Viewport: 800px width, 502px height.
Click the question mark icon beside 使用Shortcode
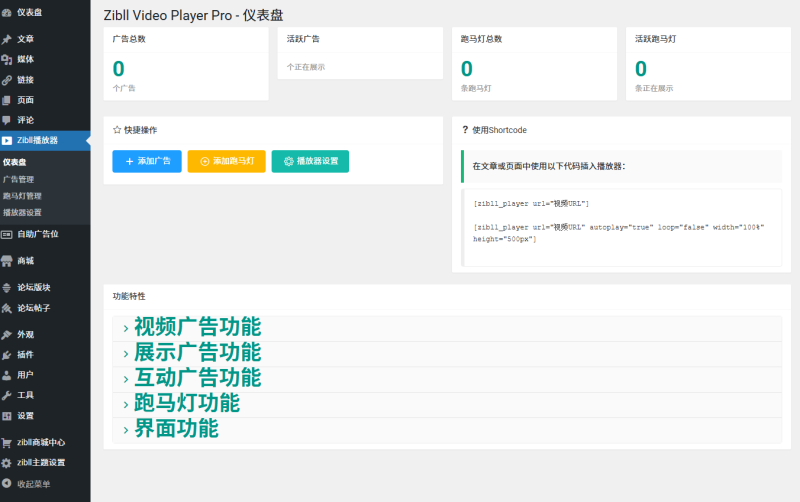pos(465,130)
